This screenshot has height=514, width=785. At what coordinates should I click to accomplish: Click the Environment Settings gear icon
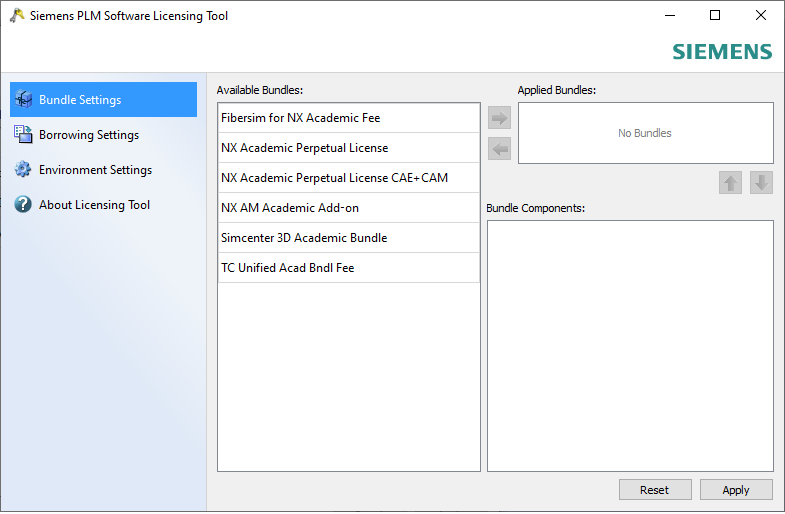tap(24, 170)
